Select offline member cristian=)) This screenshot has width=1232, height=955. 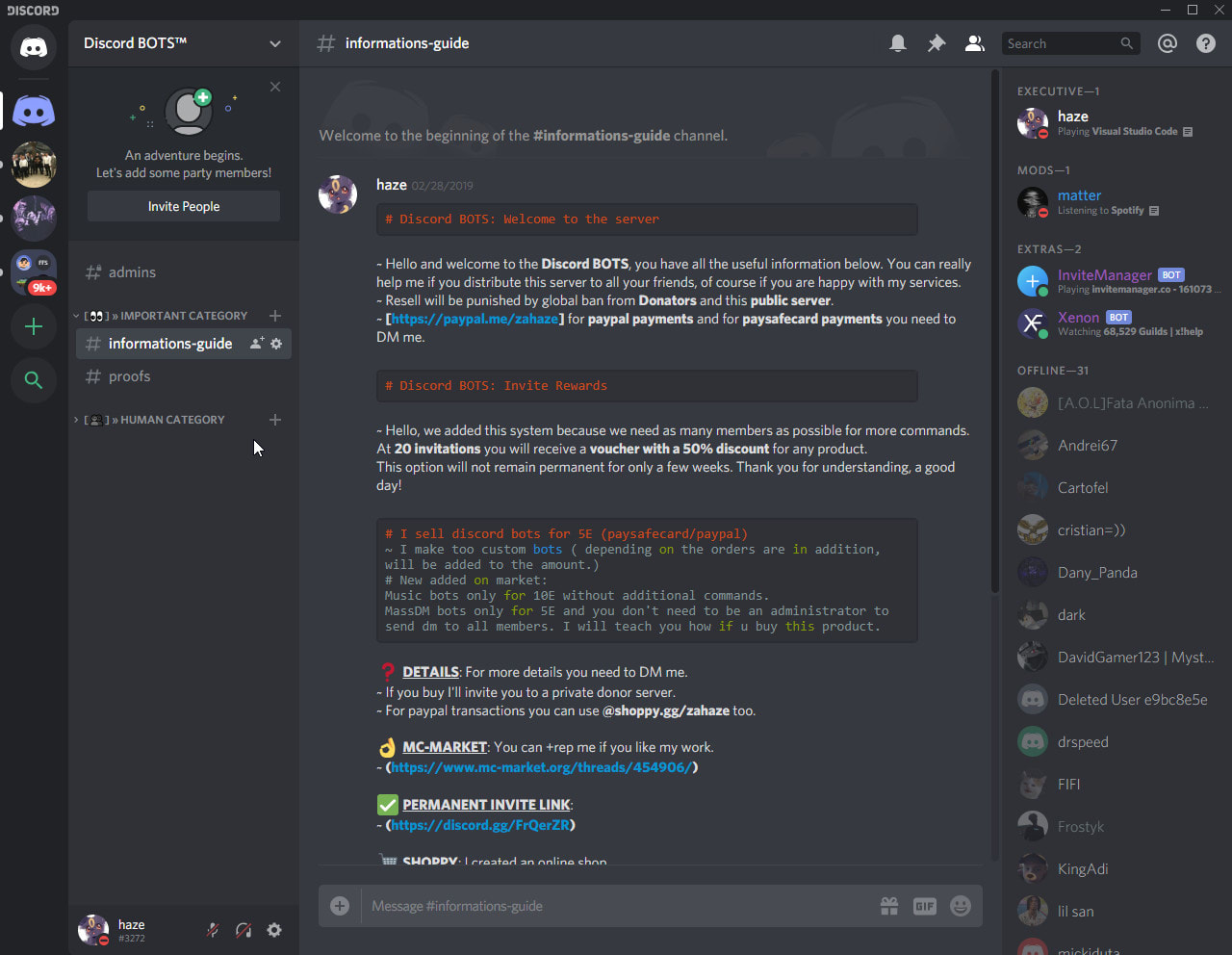click(x=1116, y=529)
